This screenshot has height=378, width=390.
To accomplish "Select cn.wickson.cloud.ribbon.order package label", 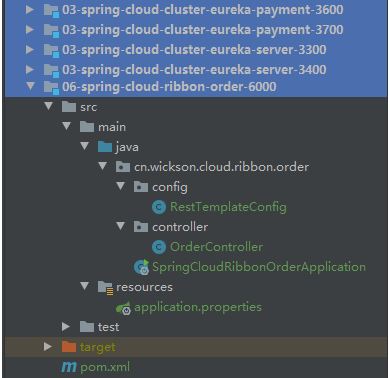I will (222, 167).
